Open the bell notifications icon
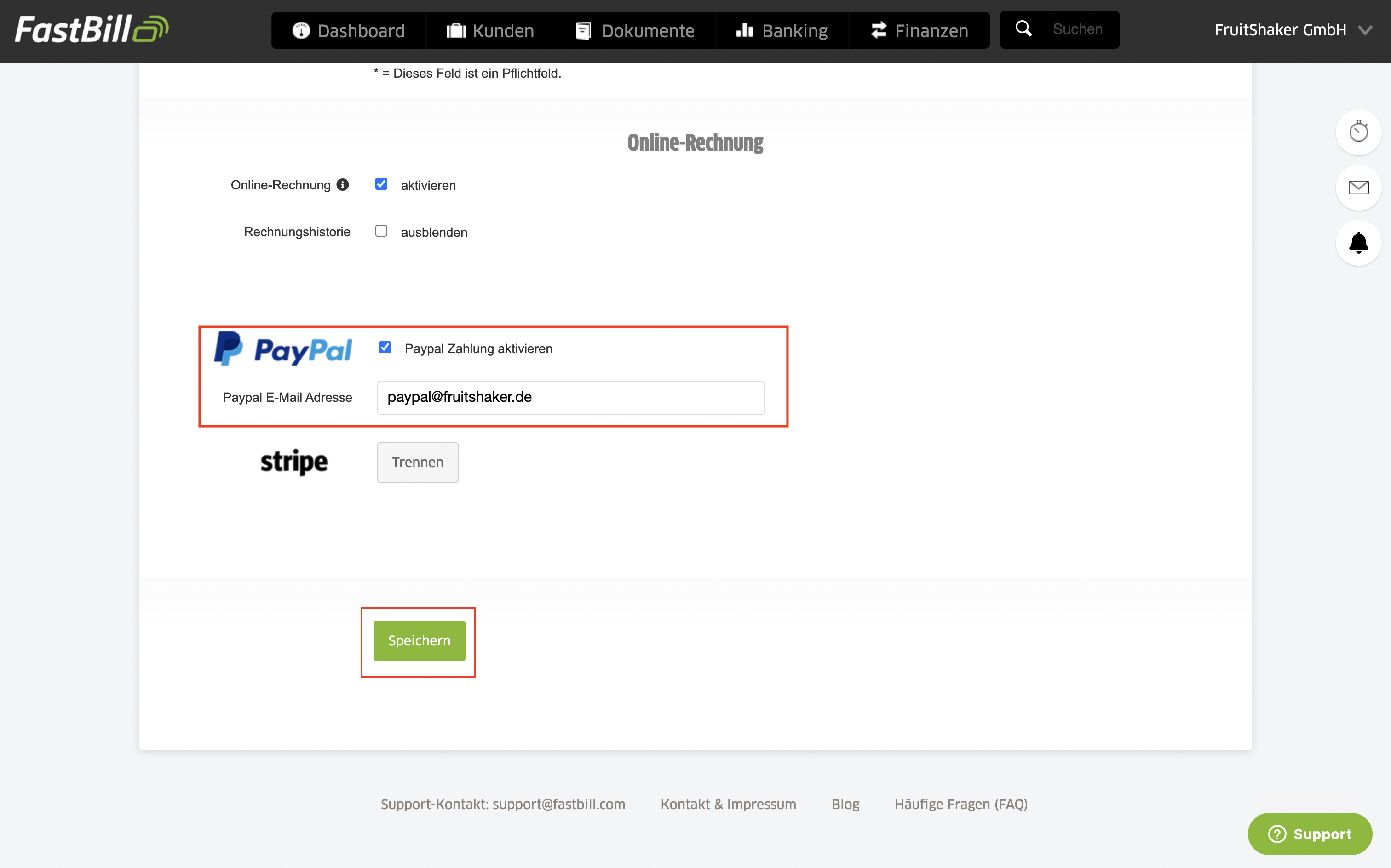Viewport: 1391px width, 868px height. click(x=1358, y=242)
